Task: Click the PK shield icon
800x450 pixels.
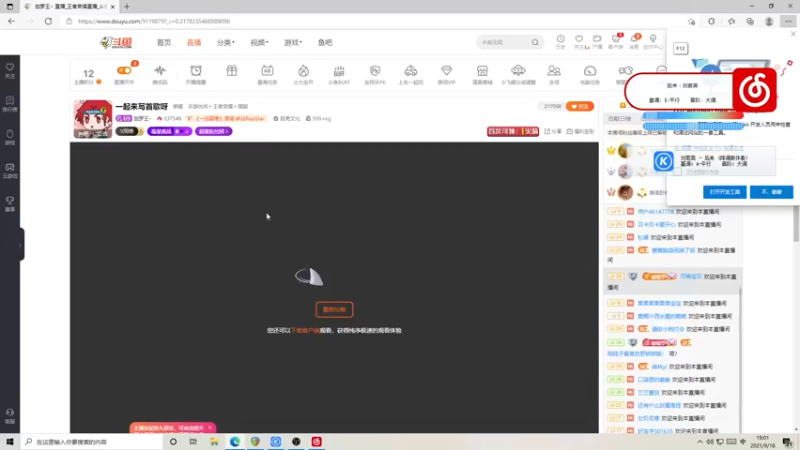Action: (375, 70)
